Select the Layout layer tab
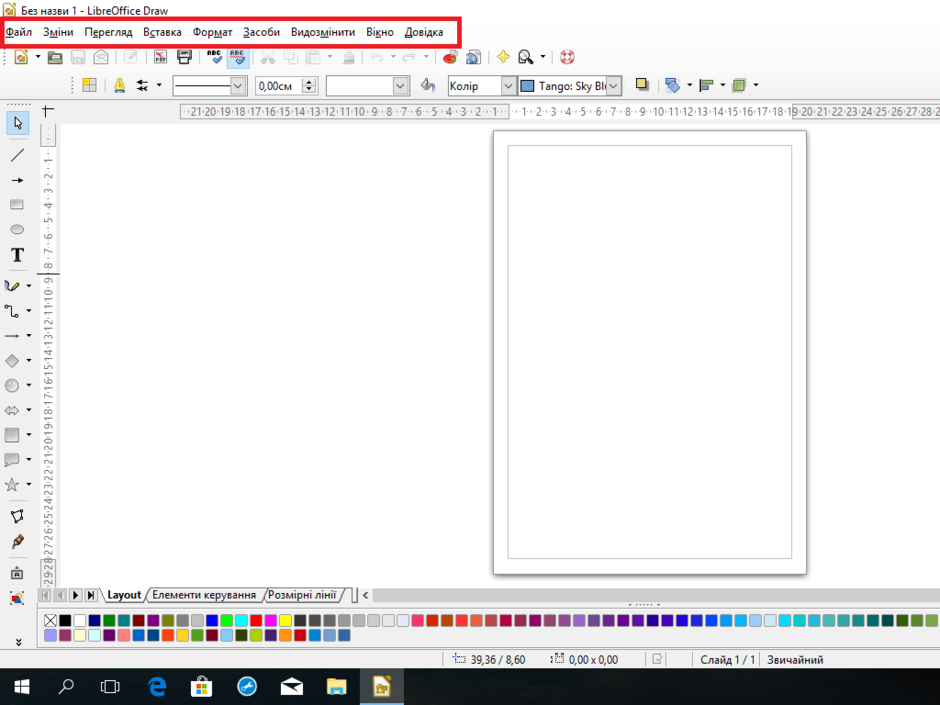The image size is (940, 705). click(123, 595)
